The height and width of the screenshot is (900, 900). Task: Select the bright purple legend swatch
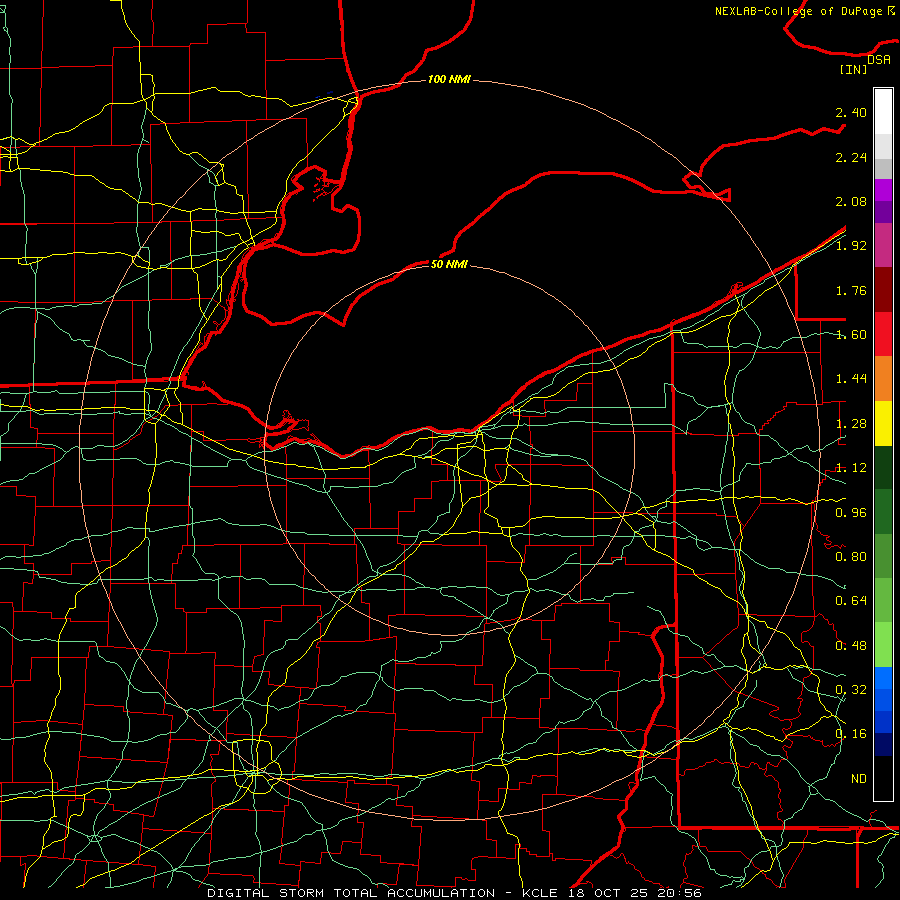(x=883, y=190)
